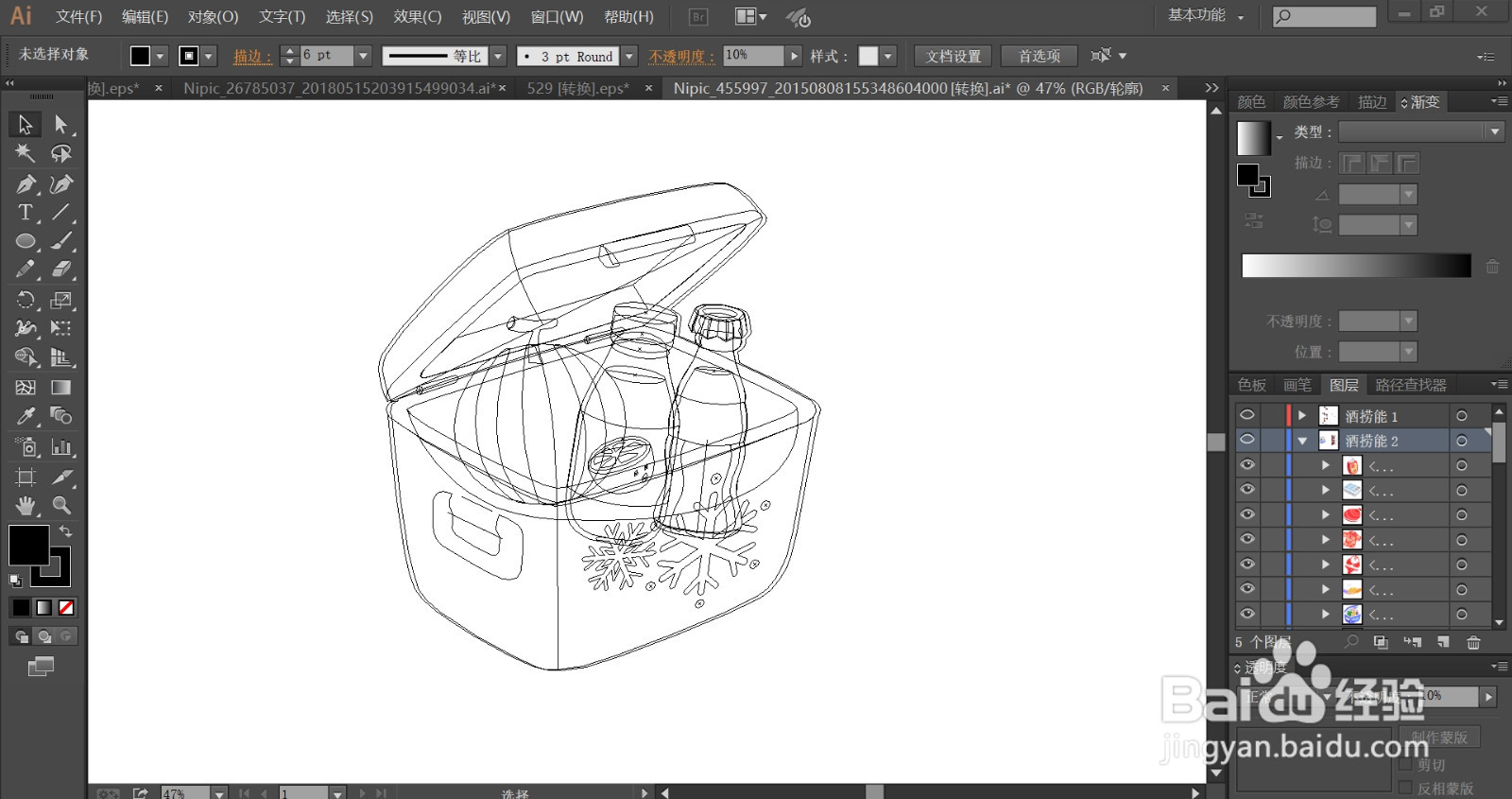Select the Paintbrush tool

[61, 241]
